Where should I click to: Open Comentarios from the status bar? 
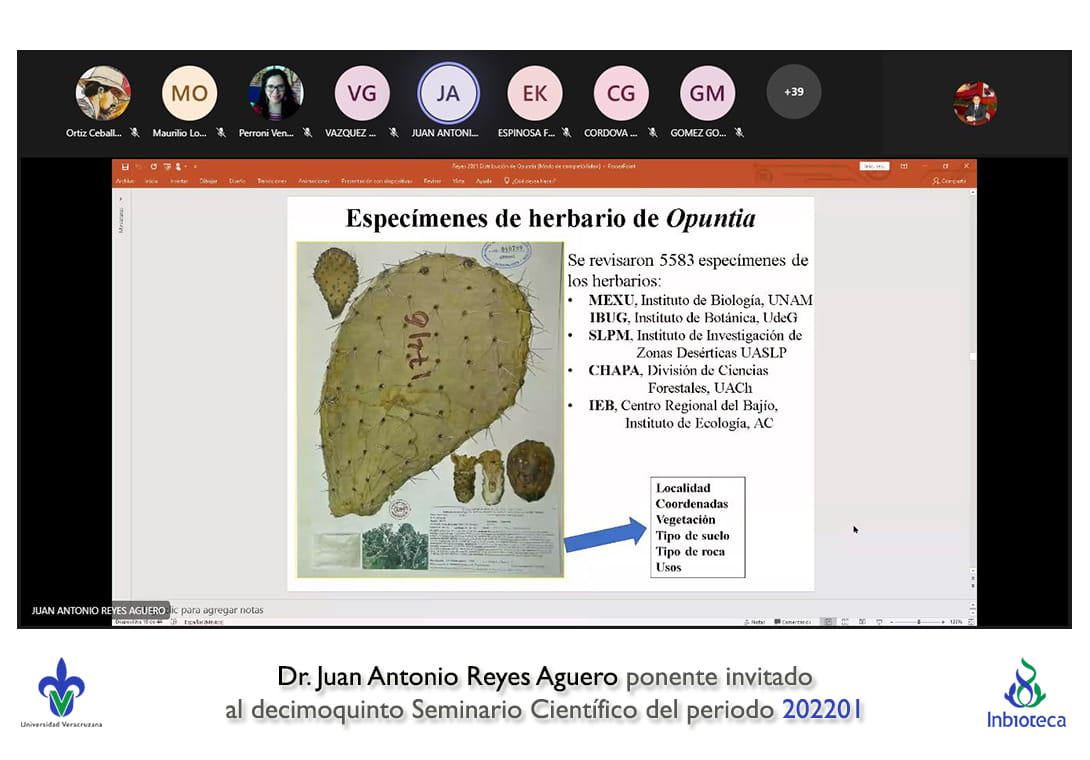(795, 622)
